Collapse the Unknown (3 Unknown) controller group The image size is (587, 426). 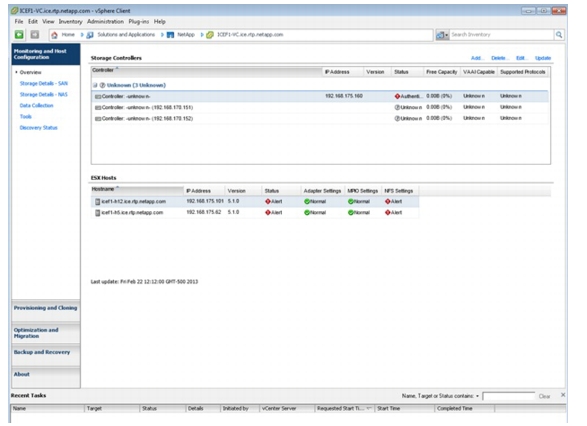(x=95, y=85)
